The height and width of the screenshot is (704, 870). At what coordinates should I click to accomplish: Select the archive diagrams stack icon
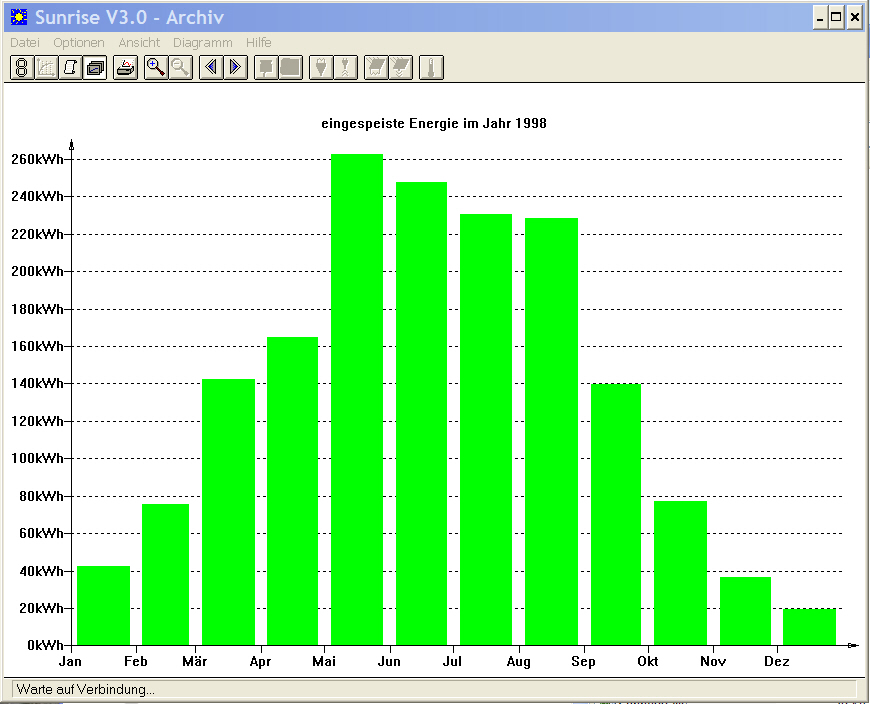tap(95, 68)
